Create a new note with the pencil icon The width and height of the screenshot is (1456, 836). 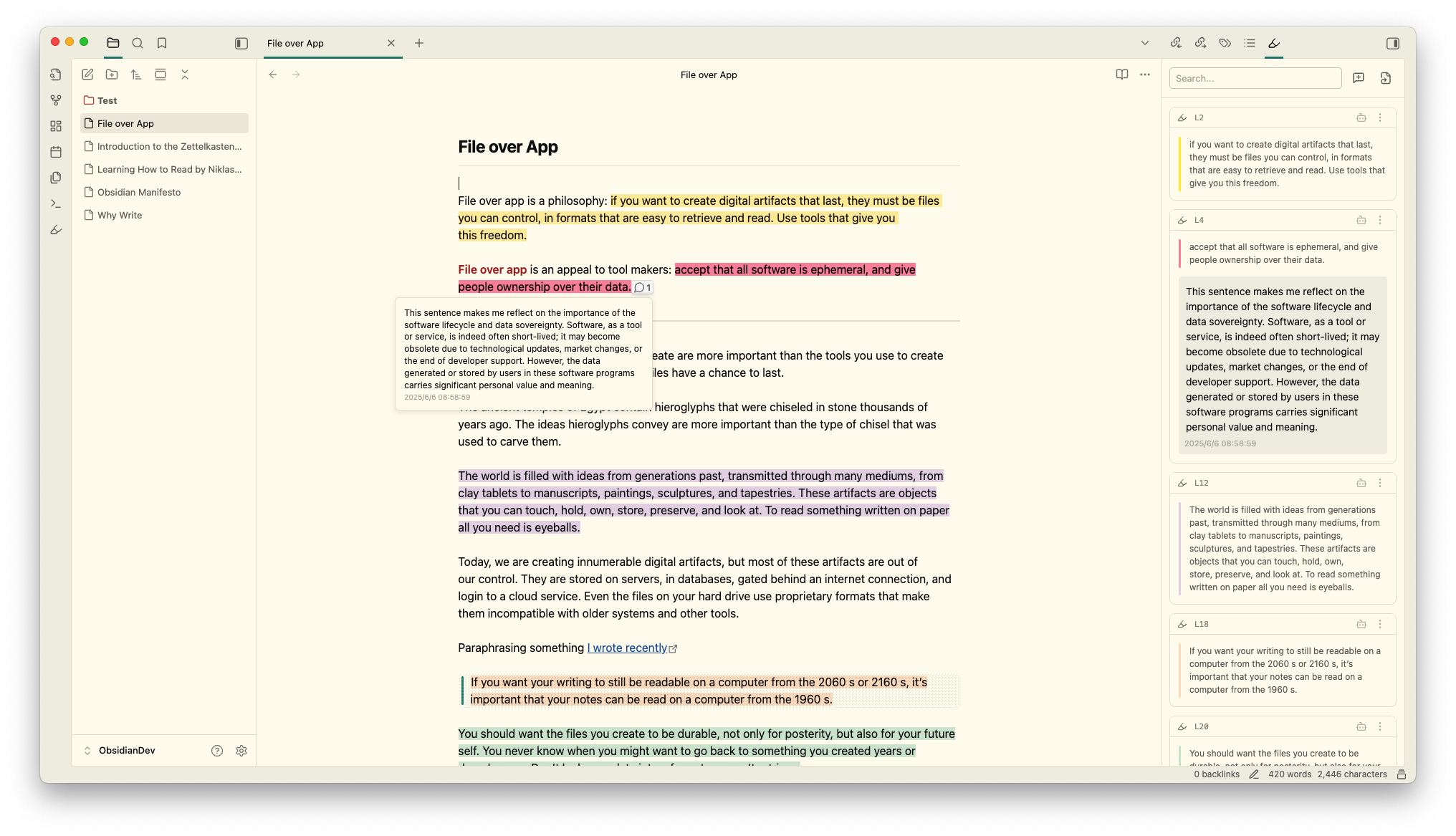coord(87,75)
